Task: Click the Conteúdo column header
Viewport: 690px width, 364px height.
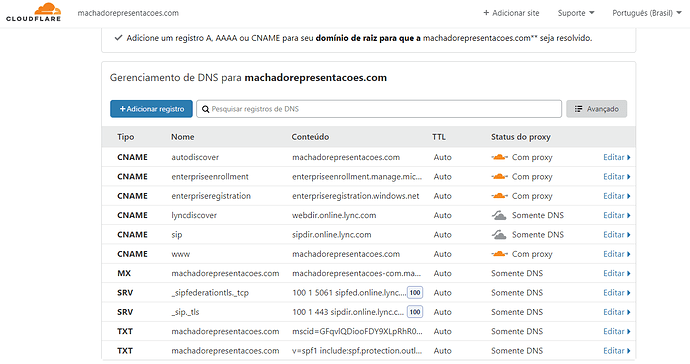Action: click(x=310, y=137)
